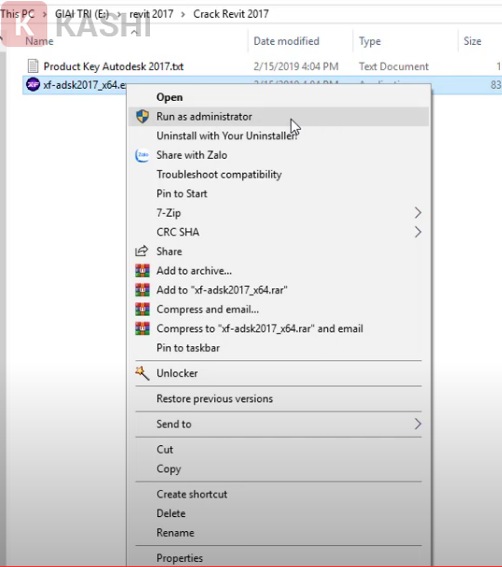Click the Zalo icon in context menu
The height and width of the screenshot is (567, 502).
pyautogui.click(x=142, y=155)
